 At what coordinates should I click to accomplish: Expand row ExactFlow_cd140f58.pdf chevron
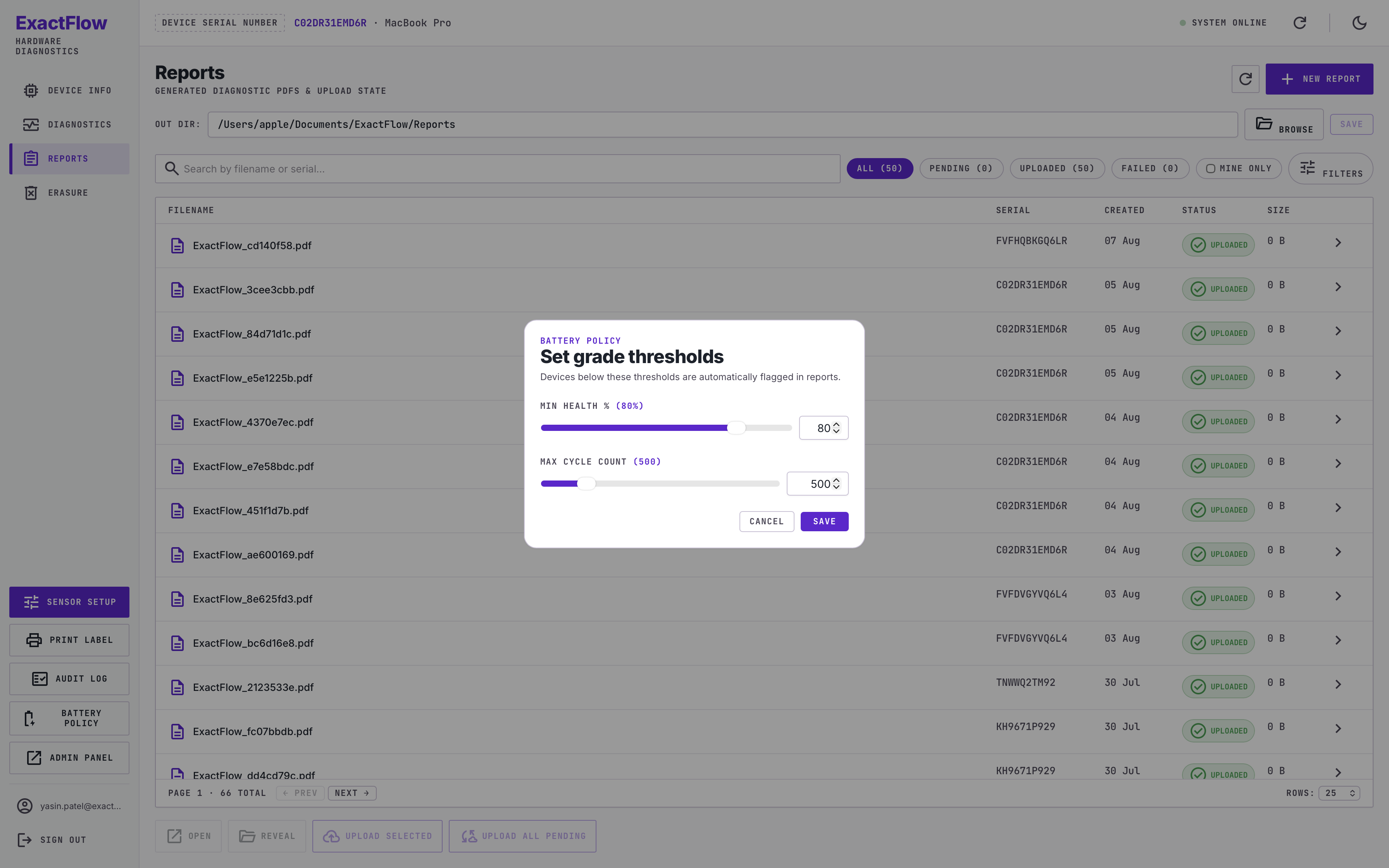point(1338,243)
